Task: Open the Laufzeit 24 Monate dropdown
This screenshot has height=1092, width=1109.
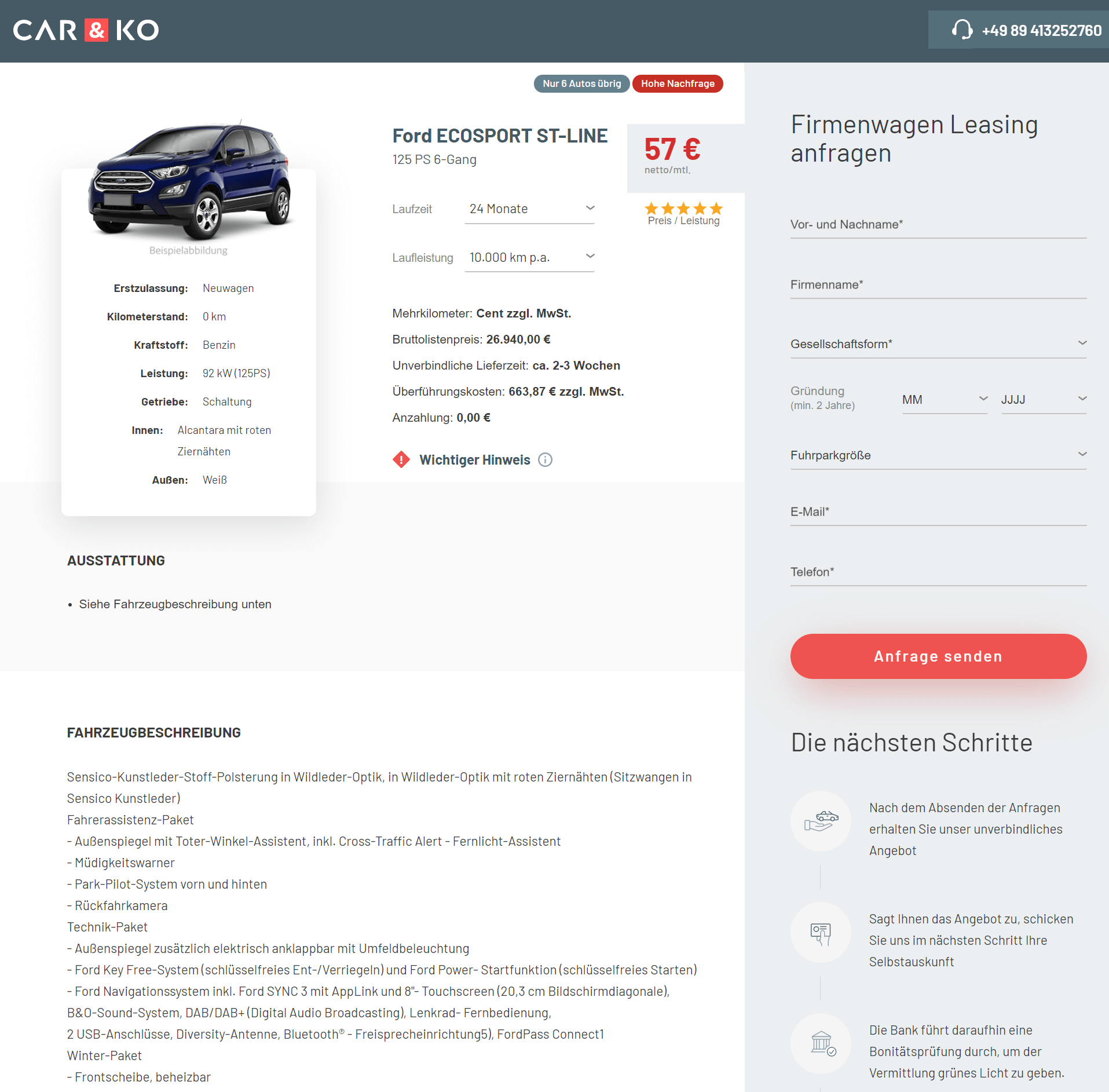Action: 529,209
